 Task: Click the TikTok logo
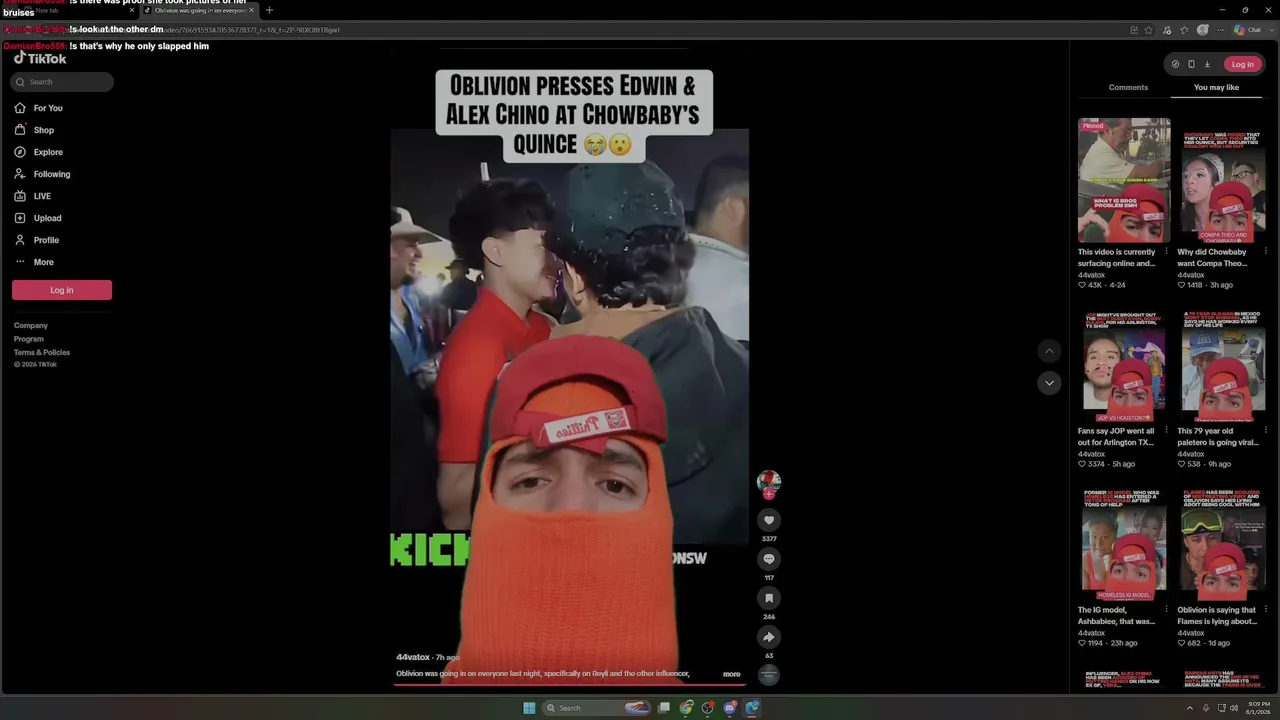coord(40,58)
